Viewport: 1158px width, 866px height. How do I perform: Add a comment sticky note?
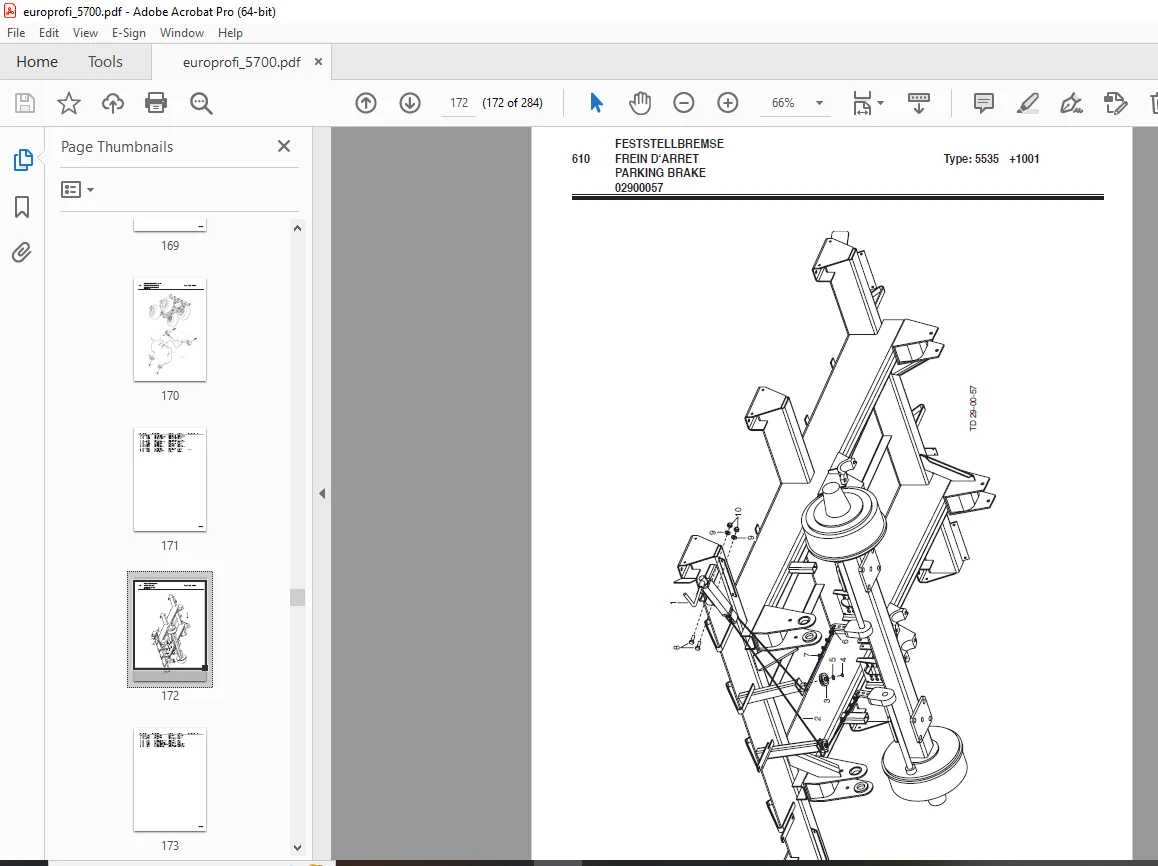[984, 103]
